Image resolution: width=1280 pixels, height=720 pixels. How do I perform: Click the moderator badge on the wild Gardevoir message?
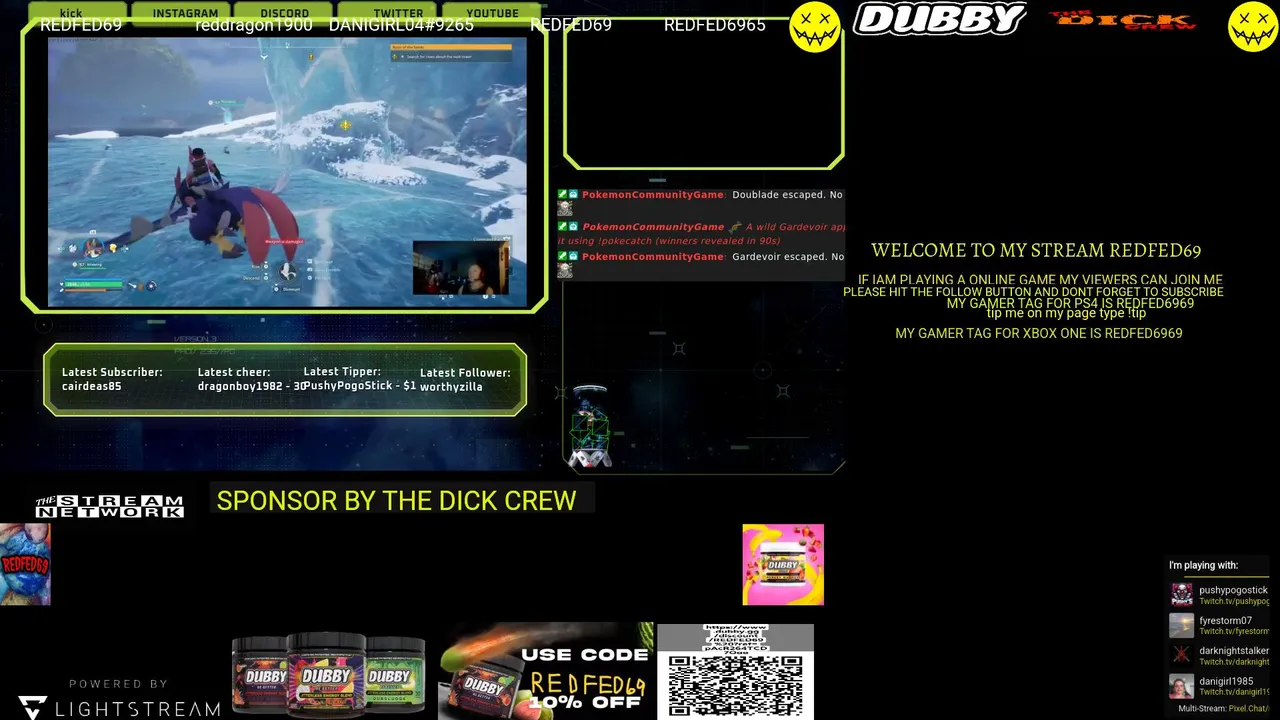(x=563, y=226)
